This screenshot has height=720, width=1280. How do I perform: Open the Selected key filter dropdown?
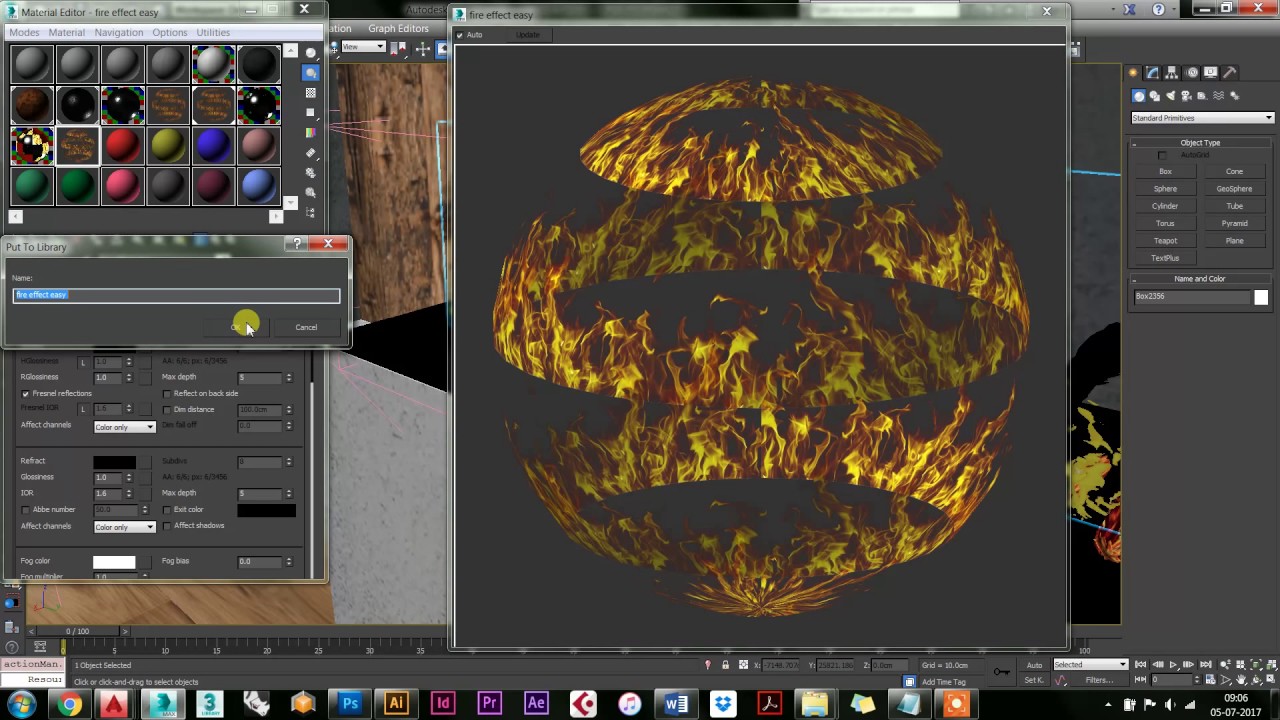tap(1090, 665)
